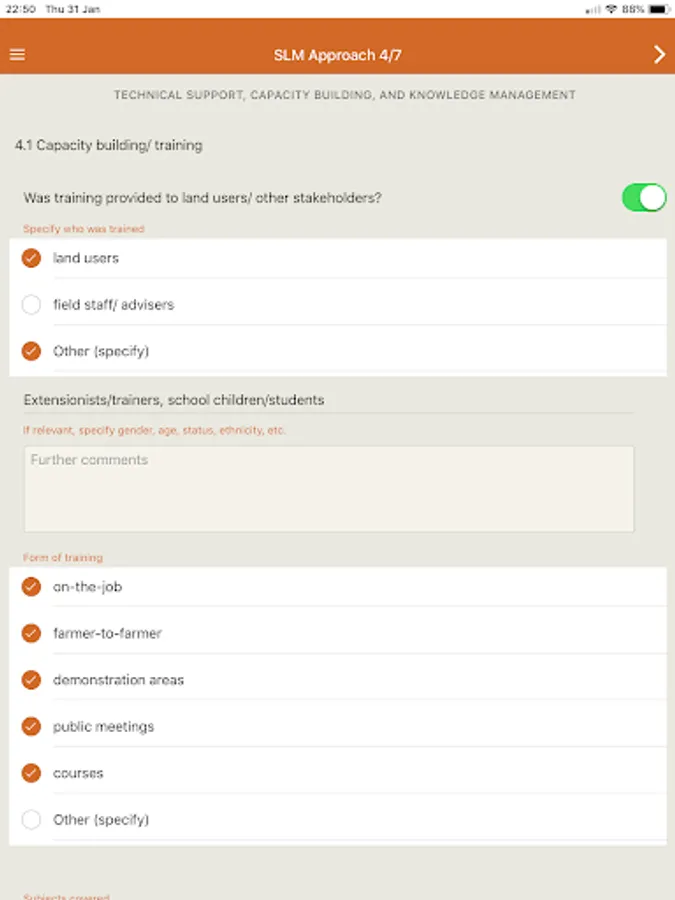Tap the clock time in status bar
The image size is (675, 900).
click(20, 9)
